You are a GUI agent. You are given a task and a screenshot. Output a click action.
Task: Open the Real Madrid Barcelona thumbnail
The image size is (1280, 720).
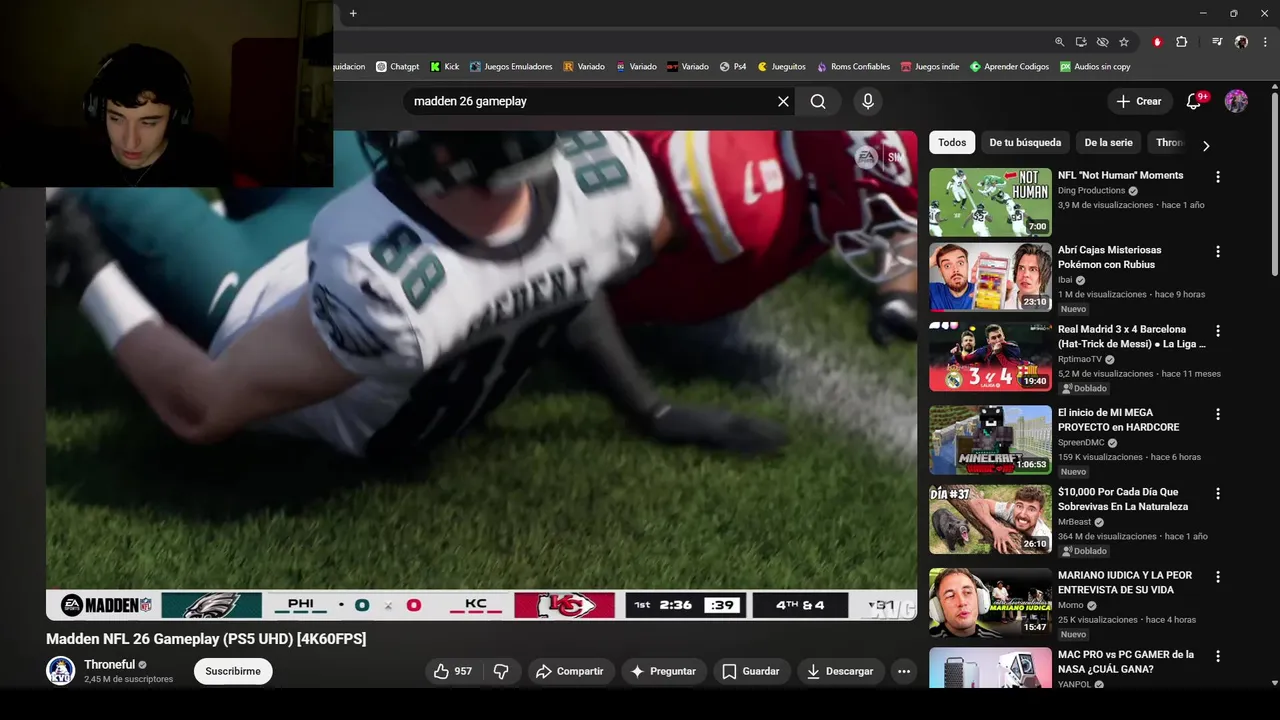coord(990,356)
